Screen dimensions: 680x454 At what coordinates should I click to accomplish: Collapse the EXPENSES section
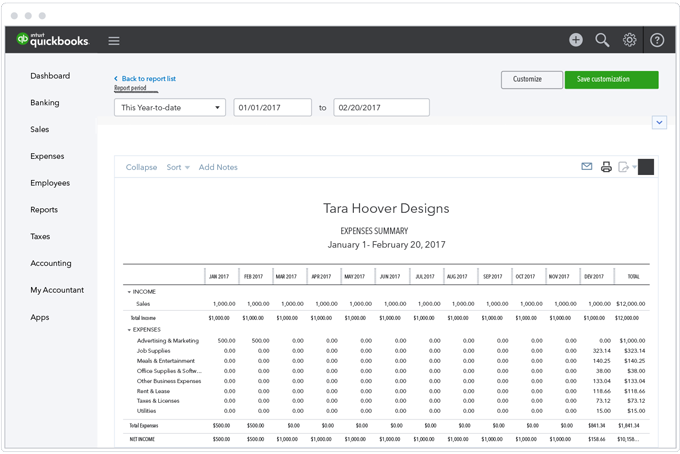point(129,329)
